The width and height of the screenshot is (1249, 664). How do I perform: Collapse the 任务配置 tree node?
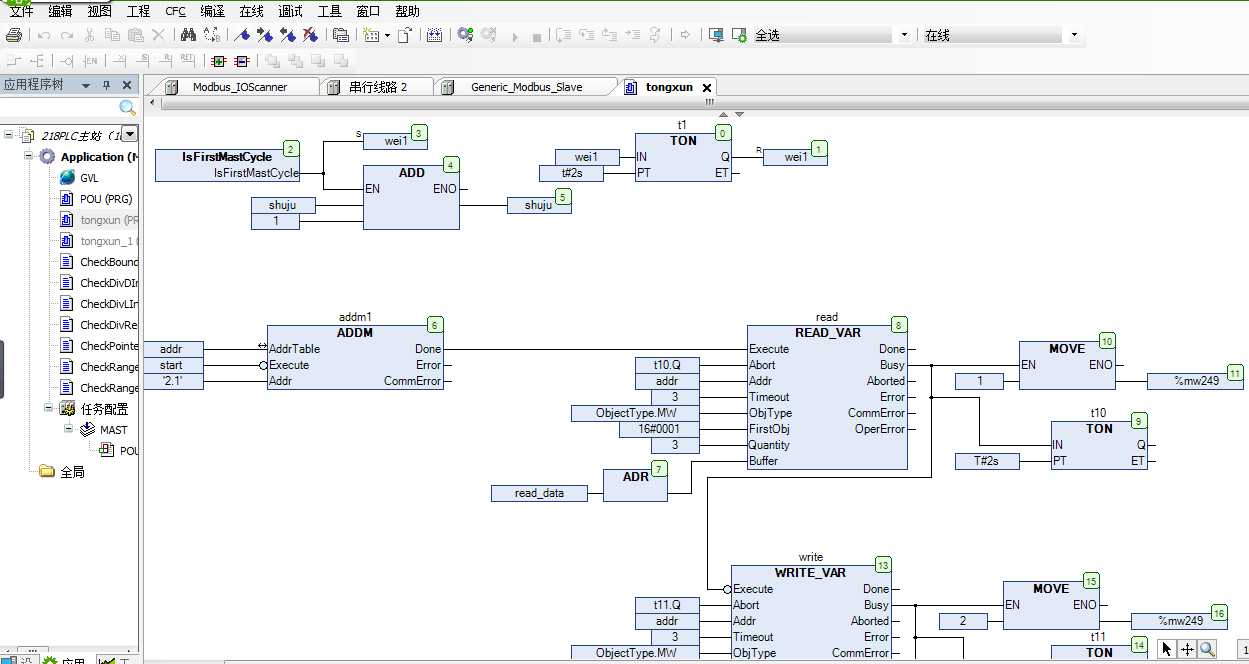click(48, 408)
